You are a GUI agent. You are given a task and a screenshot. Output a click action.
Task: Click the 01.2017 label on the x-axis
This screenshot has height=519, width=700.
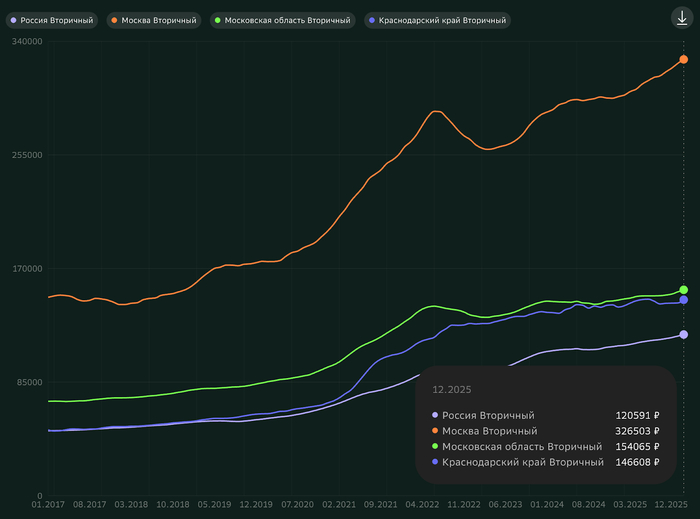(48, 506)
